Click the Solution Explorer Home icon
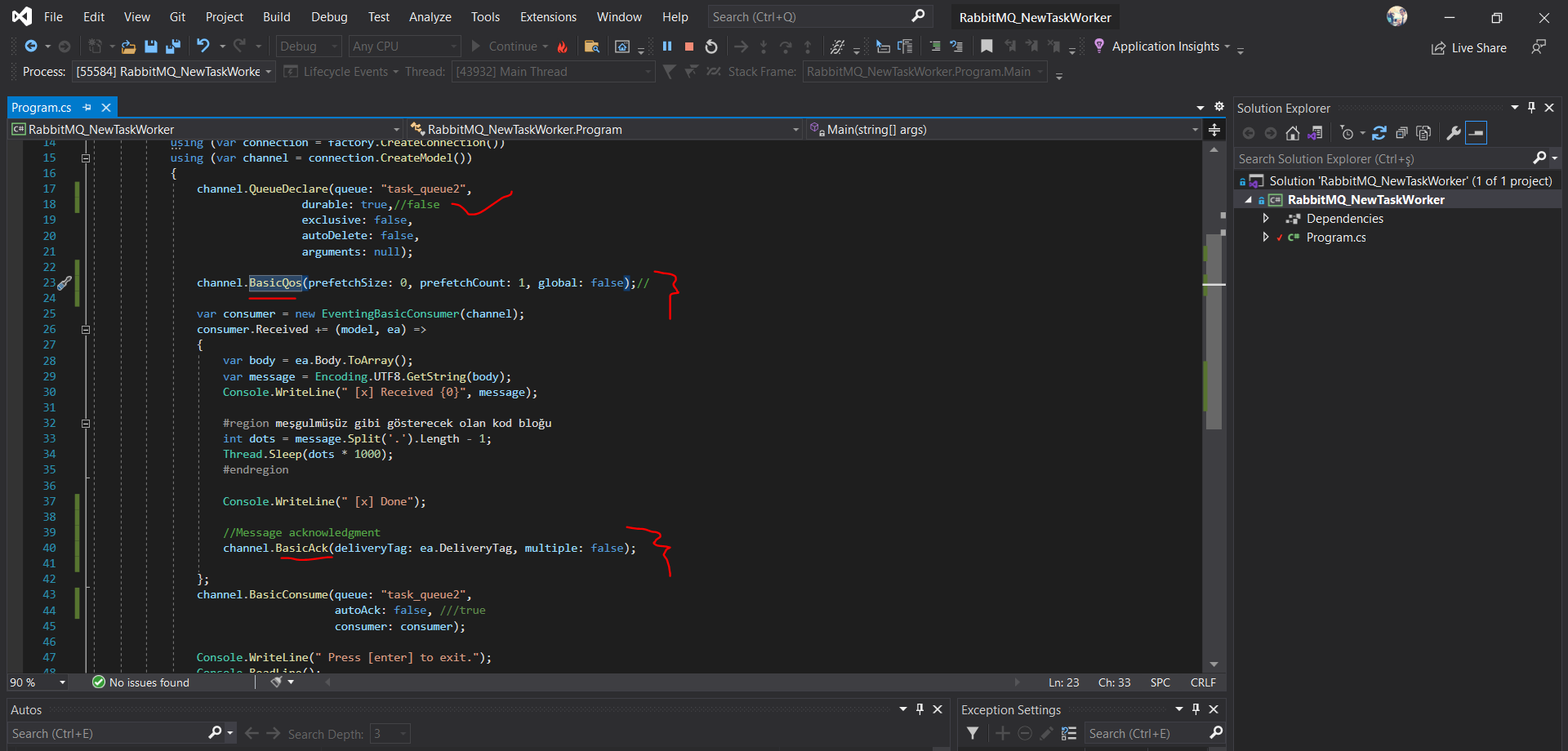This screenshot has height=751, width=1568. [x=1292, y=133]
